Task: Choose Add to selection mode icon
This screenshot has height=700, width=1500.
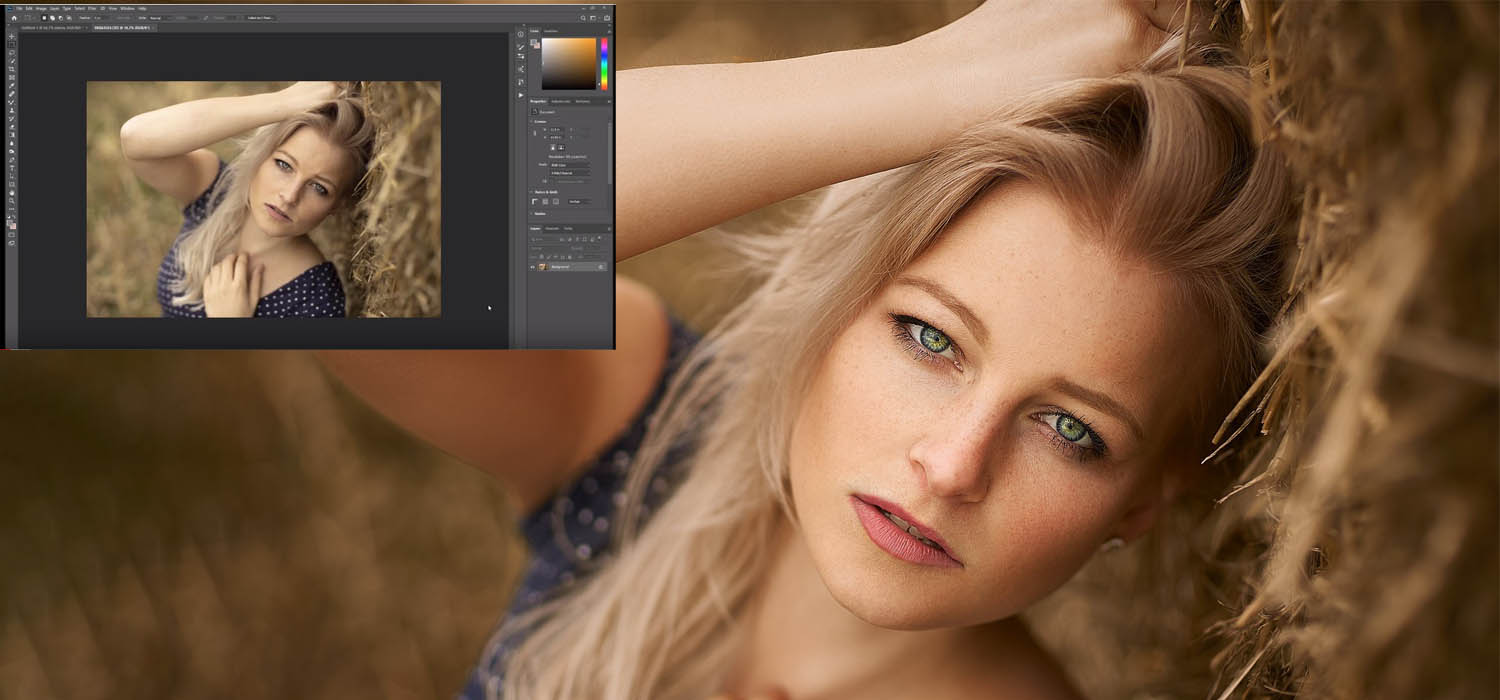Action: tap(52, 18)
